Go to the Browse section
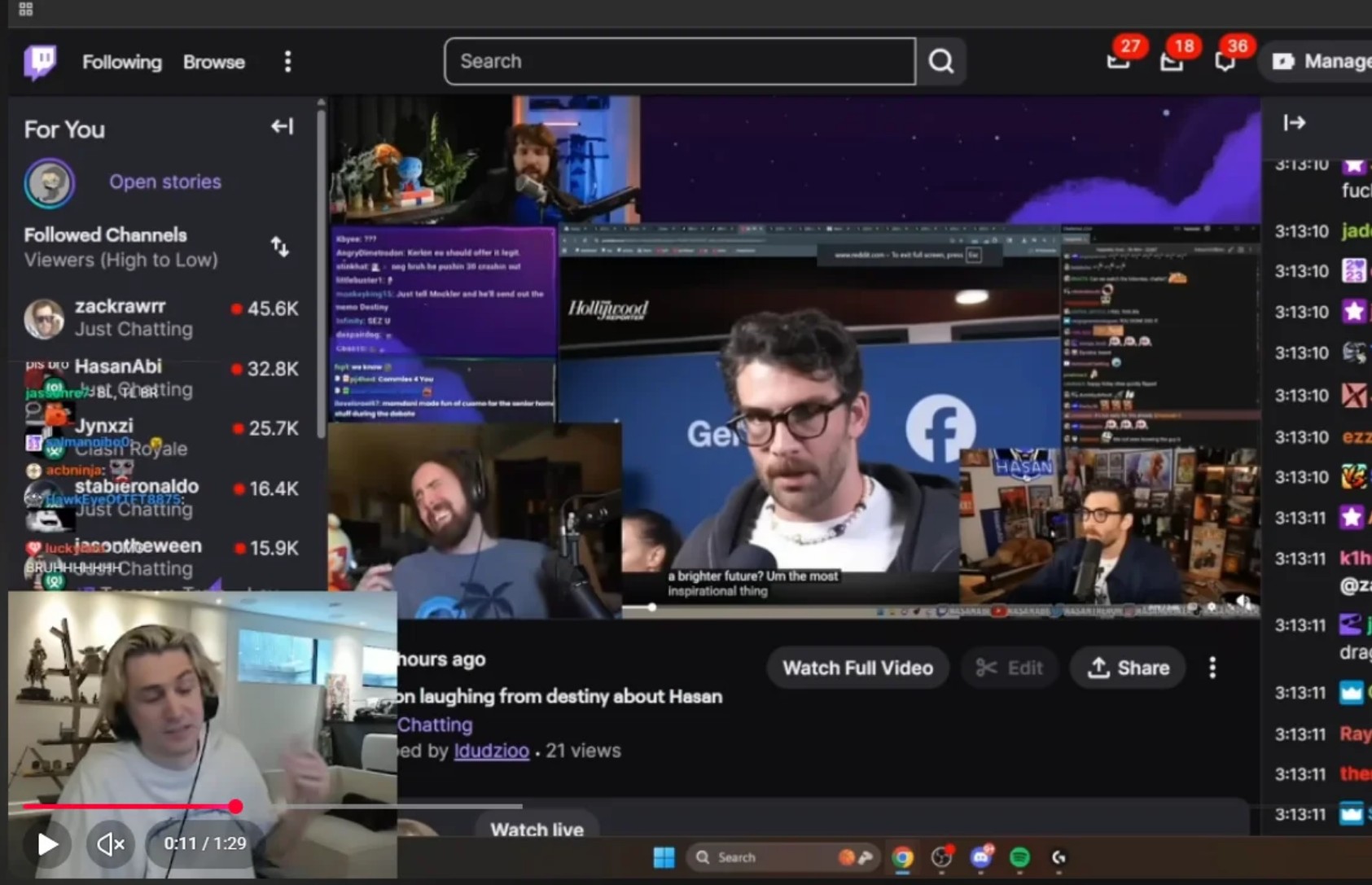The height and width of the screenshot is (885, 1372). click(213, 62)
